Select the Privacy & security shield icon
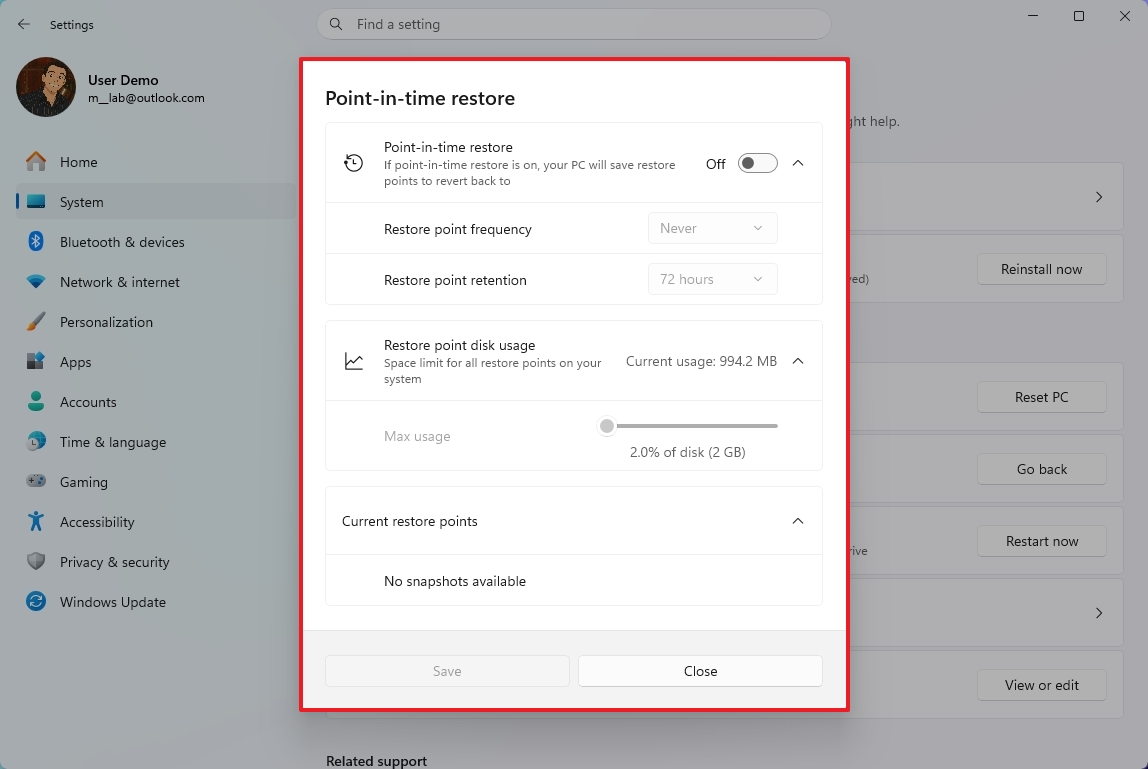The height and width of the screenshot is (769, 1148). [x=35, y=561]
